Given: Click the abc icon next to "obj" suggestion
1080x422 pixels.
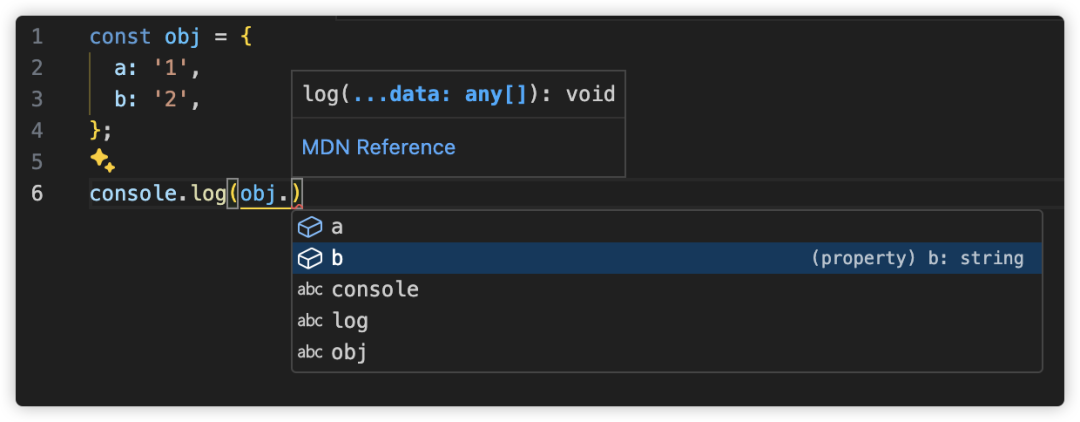Looking at the screenshot, I should [310, 352].
